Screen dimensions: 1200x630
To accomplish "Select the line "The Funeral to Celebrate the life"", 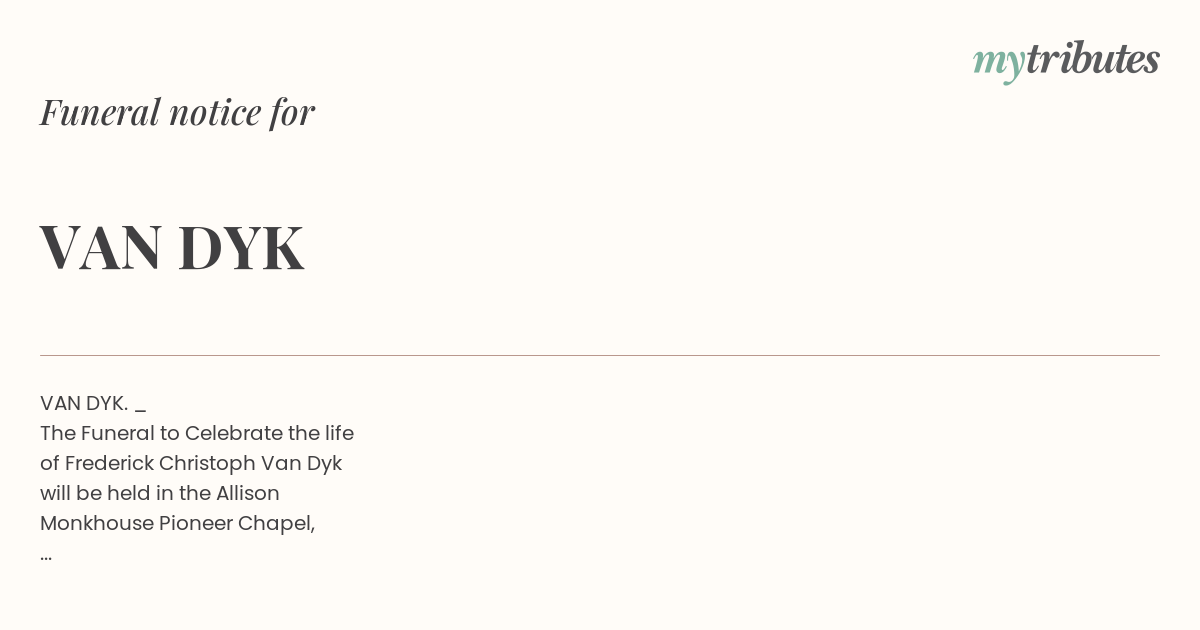I will click(197, 433).
